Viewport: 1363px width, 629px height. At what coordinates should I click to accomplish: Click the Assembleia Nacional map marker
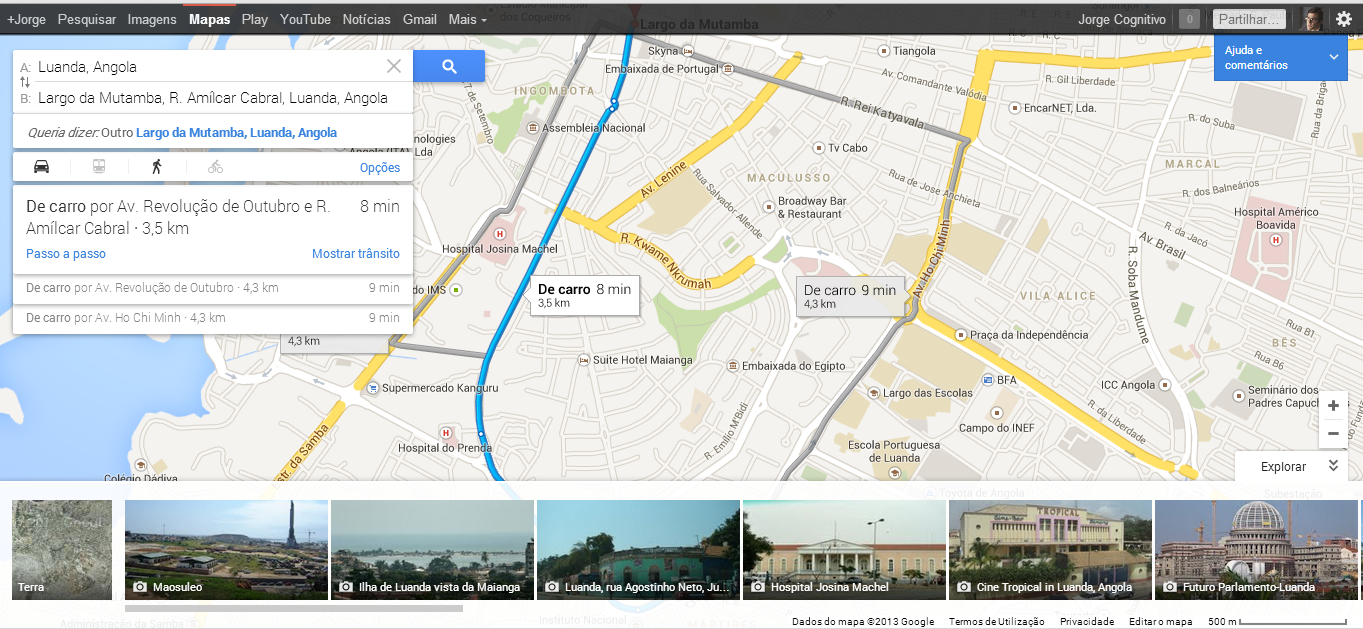pos(533,128)
